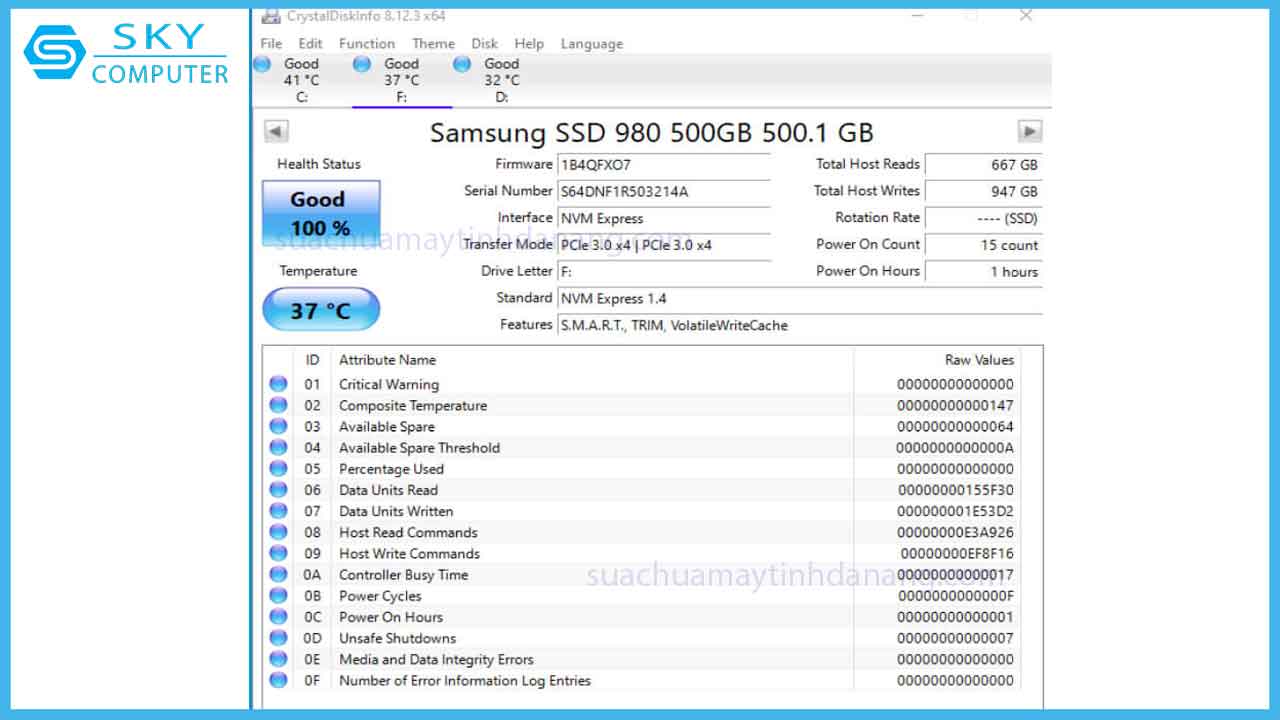
Task: Click raw value 0000000000000A
Action: click(955, 448)
